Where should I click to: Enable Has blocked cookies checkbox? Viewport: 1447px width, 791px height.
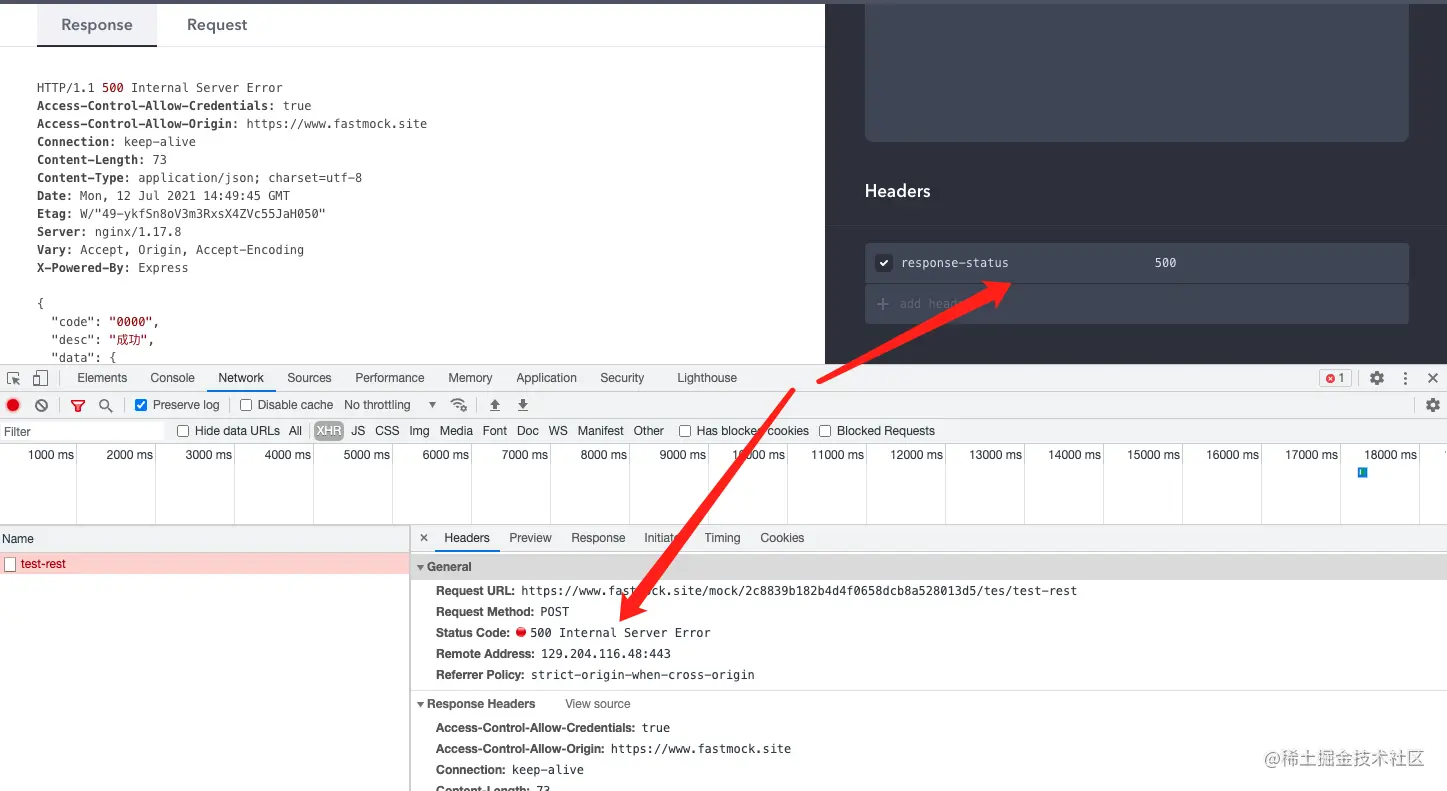[685, 431]
